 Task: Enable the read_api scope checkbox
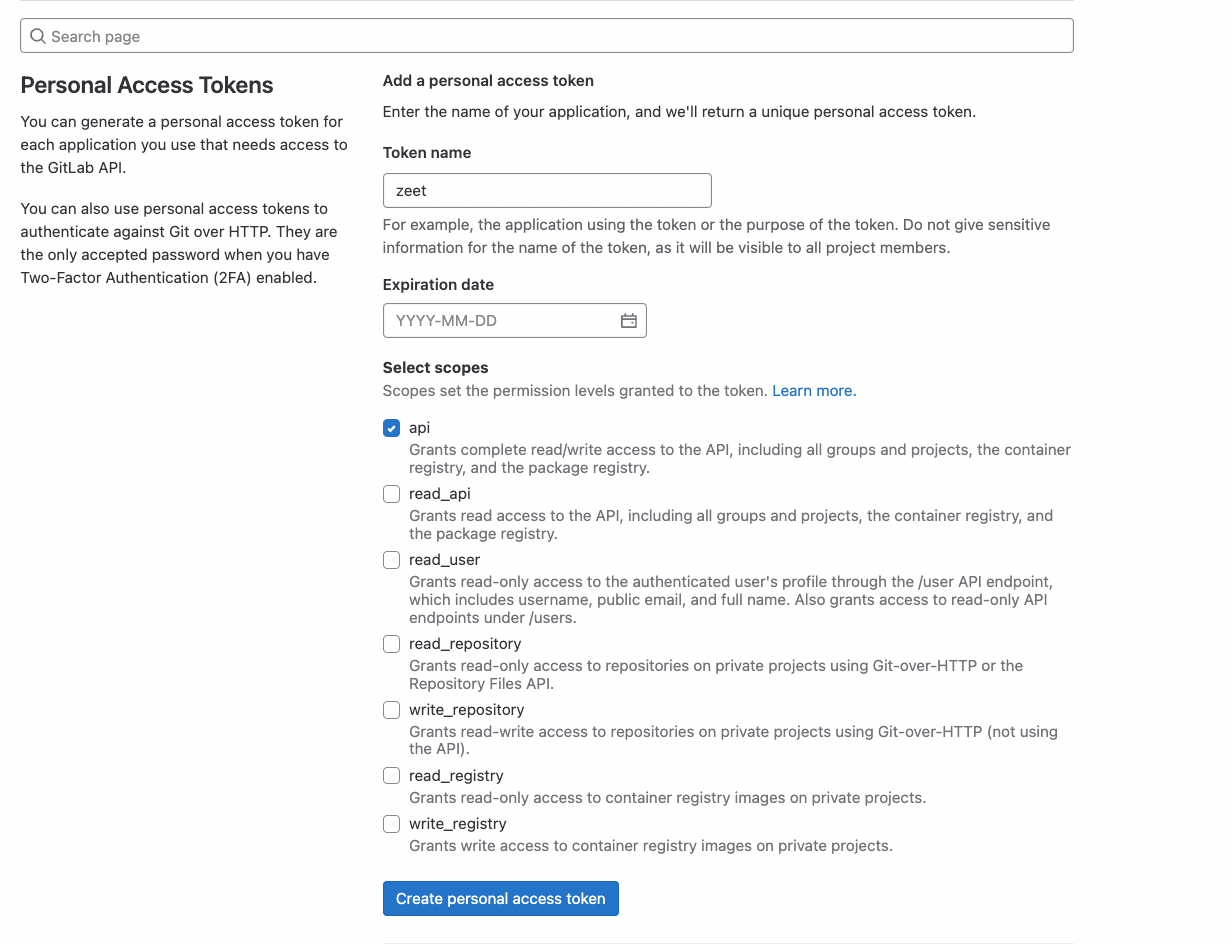point(391,493)
